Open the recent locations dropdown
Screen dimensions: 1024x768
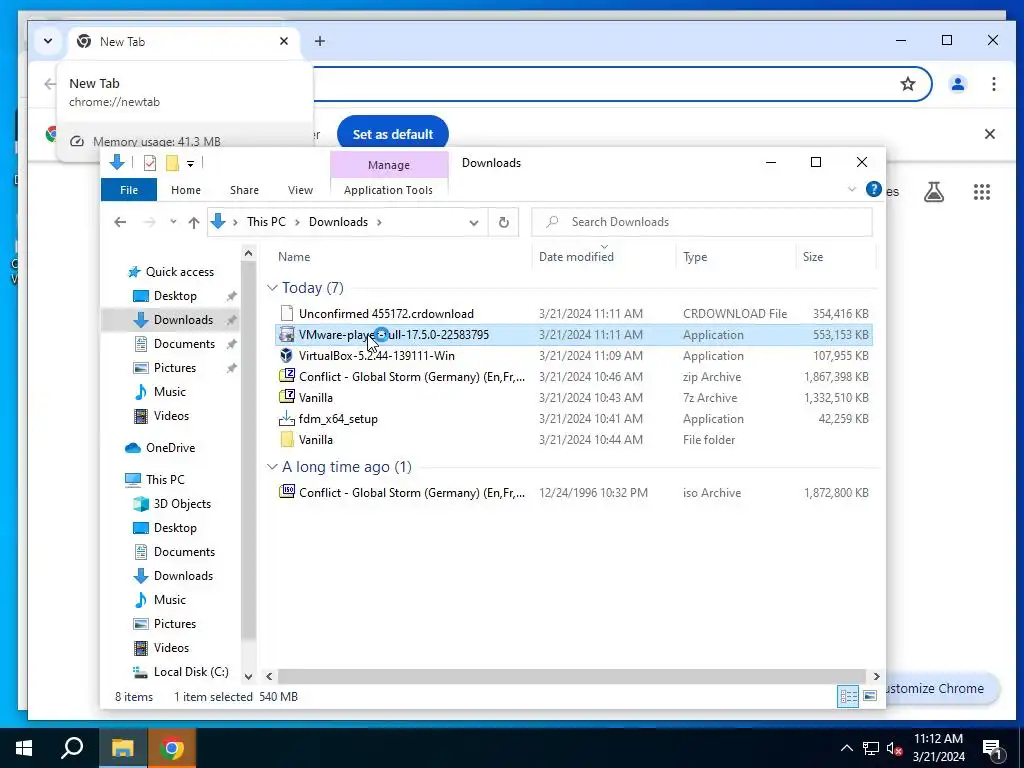click(x=173, y=222)
